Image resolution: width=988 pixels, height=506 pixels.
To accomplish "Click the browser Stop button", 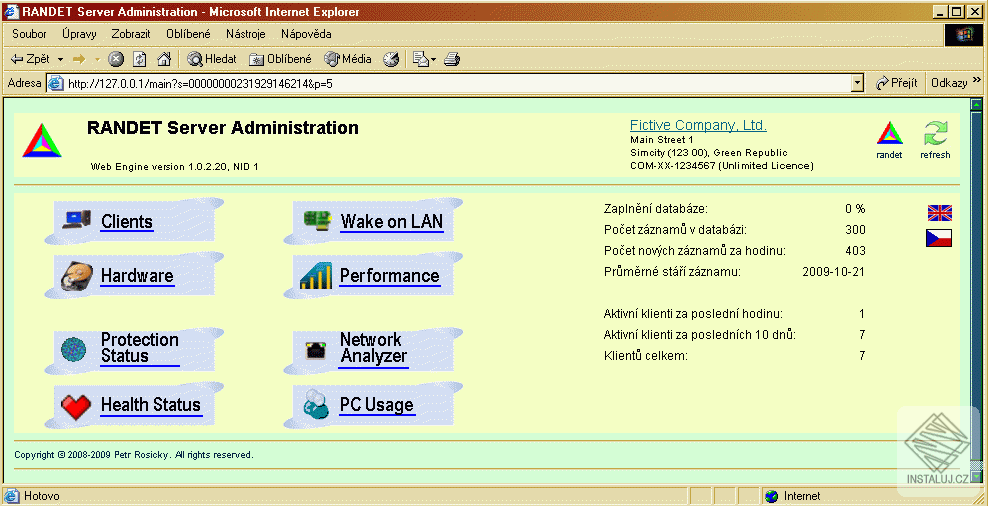I will [x=116, y=59].
